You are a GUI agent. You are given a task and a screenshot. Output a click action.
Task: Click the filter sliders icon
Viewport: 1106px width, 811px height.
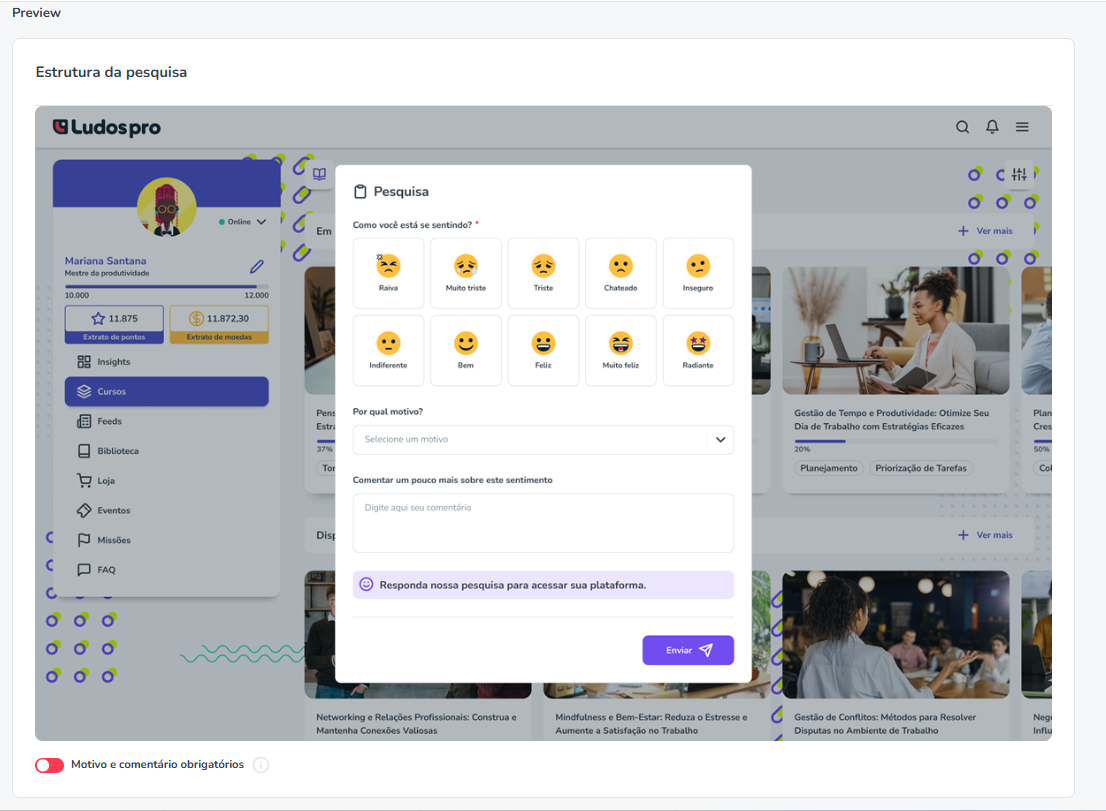point(1019,173)
